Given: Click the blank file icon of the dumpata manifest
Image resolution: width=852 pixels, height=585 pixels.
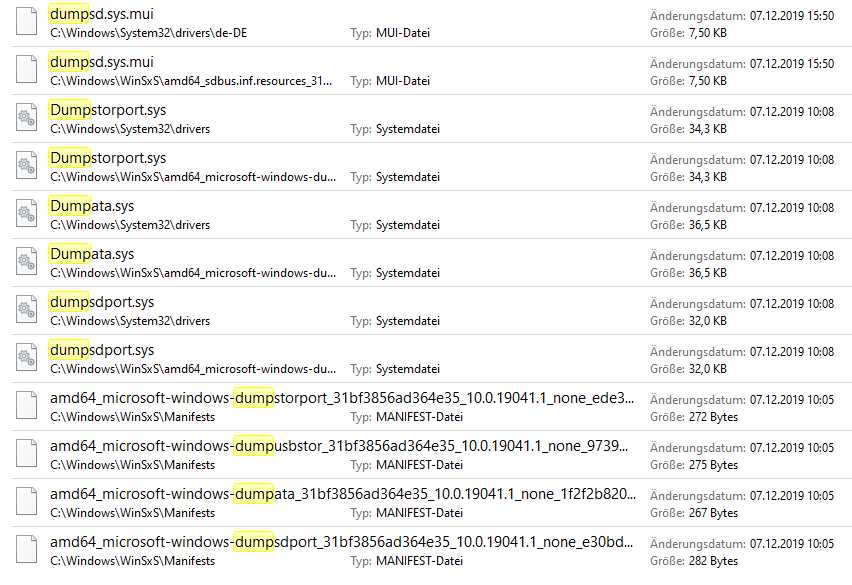Looking at the screenshot, I should (27, 501).
